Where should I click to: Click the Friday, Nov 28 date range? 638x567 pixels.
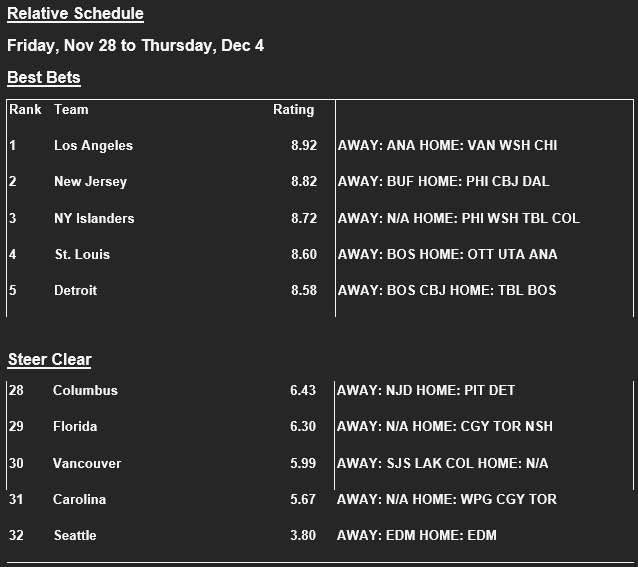click(135, 46)
